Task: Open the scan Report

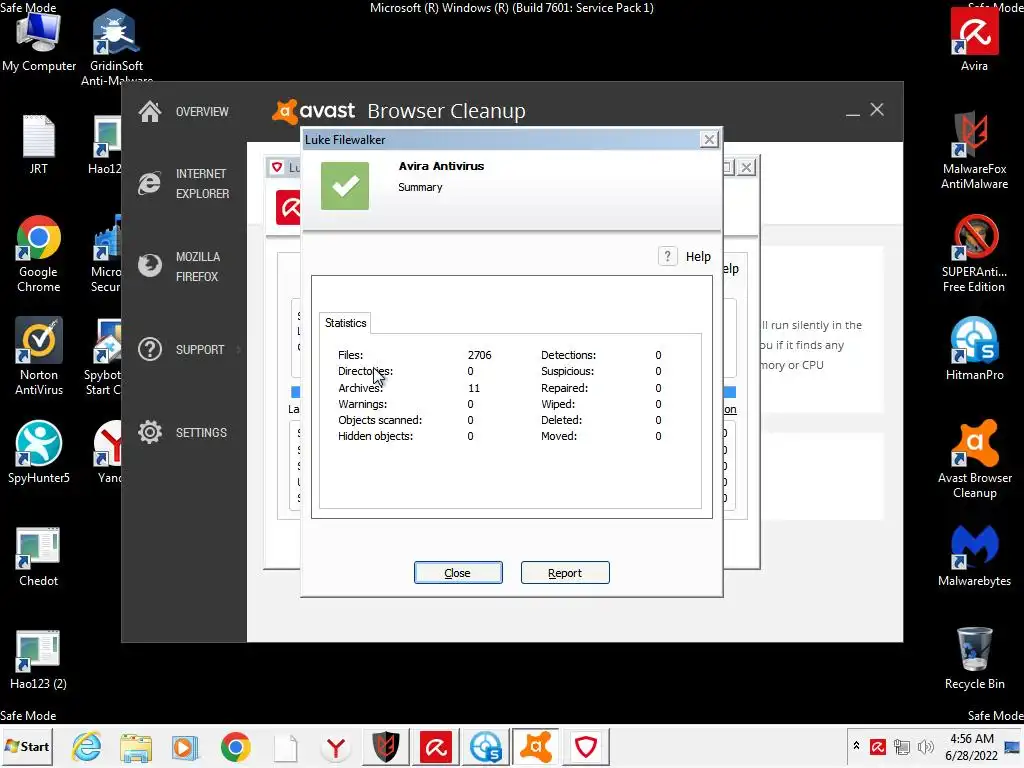Action: point(565,573)
